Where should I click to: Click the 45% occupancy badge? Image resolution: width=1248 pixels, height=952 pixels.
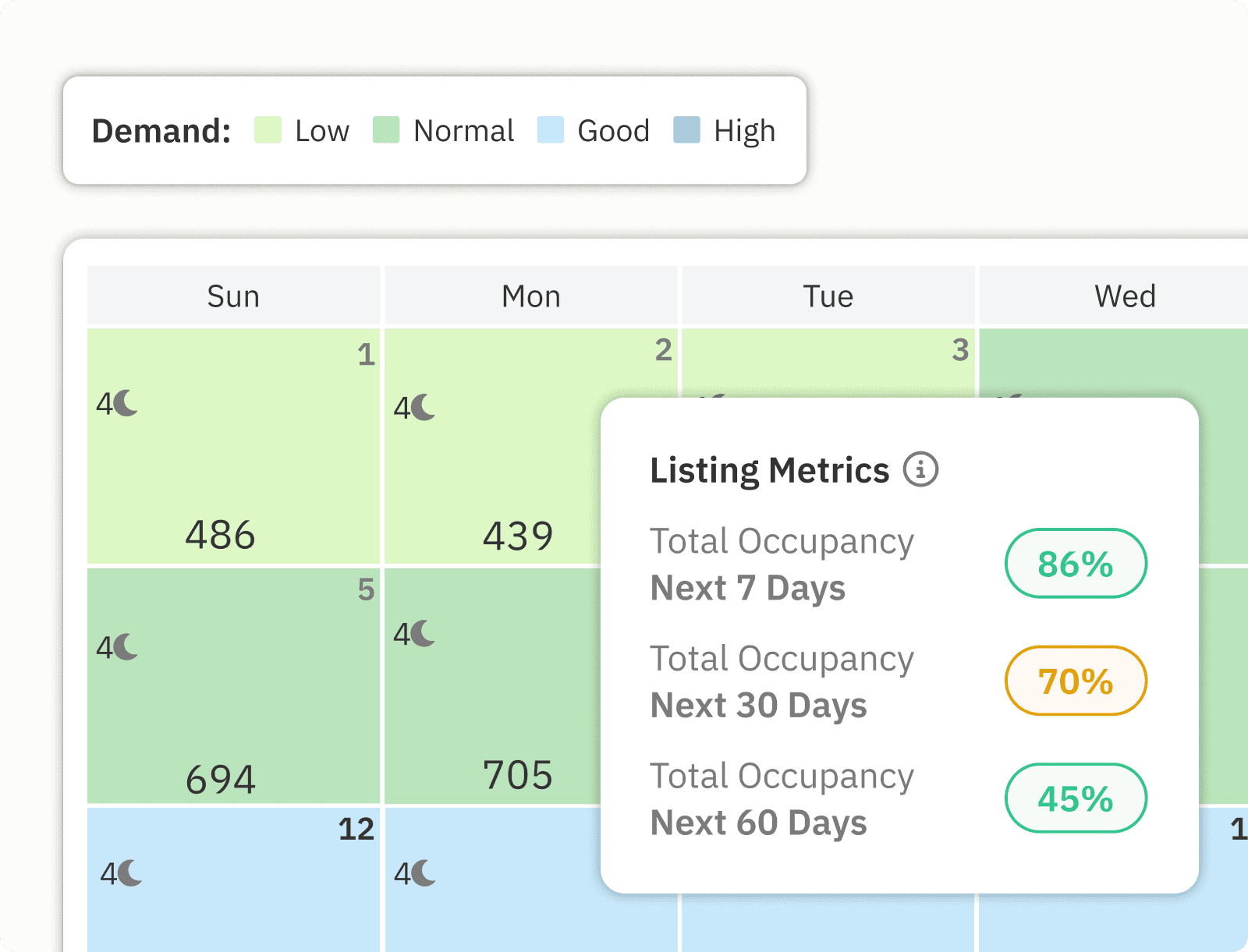pyautogui.click(x=1076, y=798)
